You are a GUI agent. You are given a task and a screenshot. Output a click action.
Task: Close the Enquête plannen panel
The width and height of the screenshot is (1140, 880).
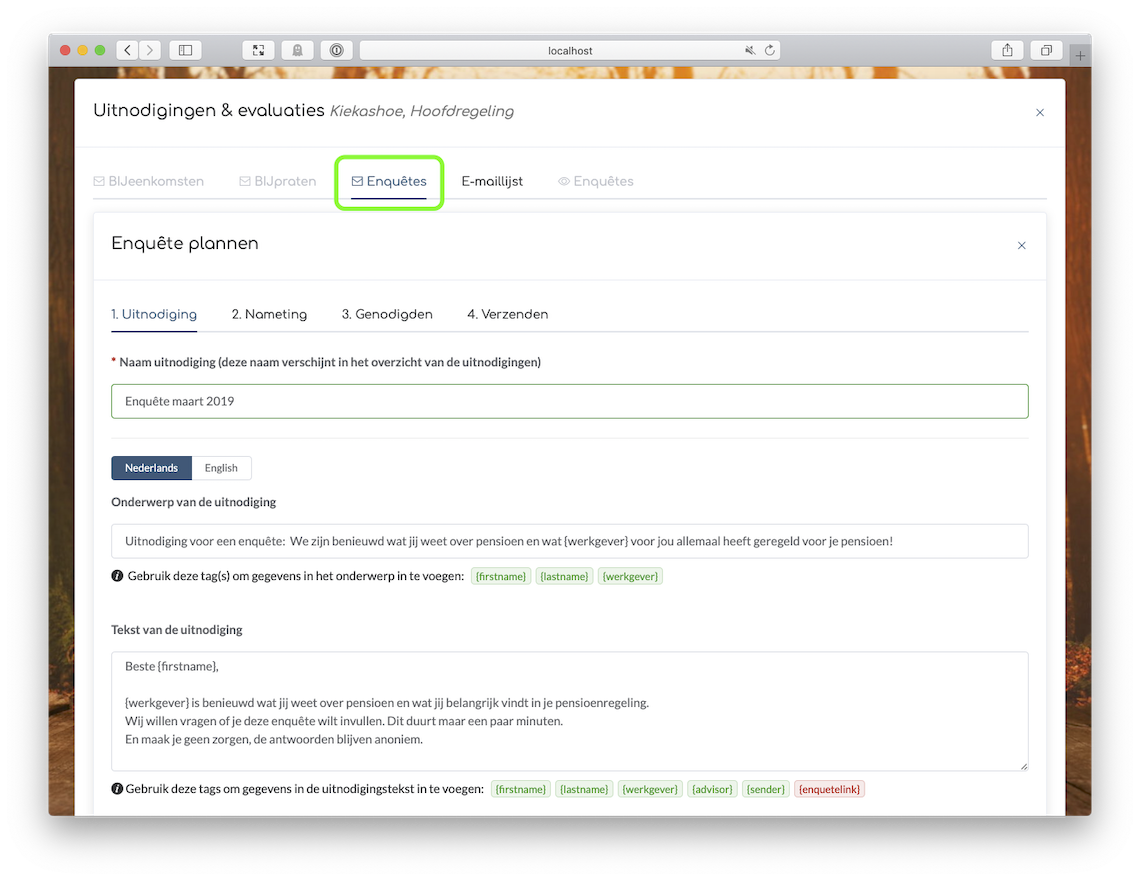1021,245
